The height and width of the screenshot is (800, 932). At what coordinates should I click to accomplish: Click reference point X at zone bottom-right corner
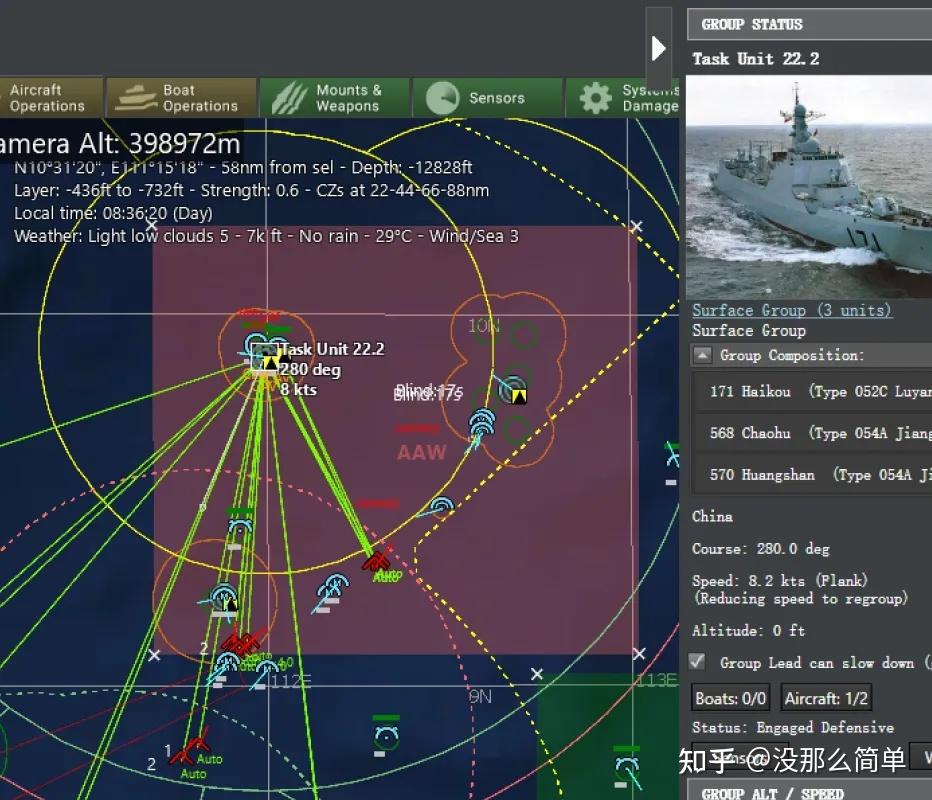[639, 654]
